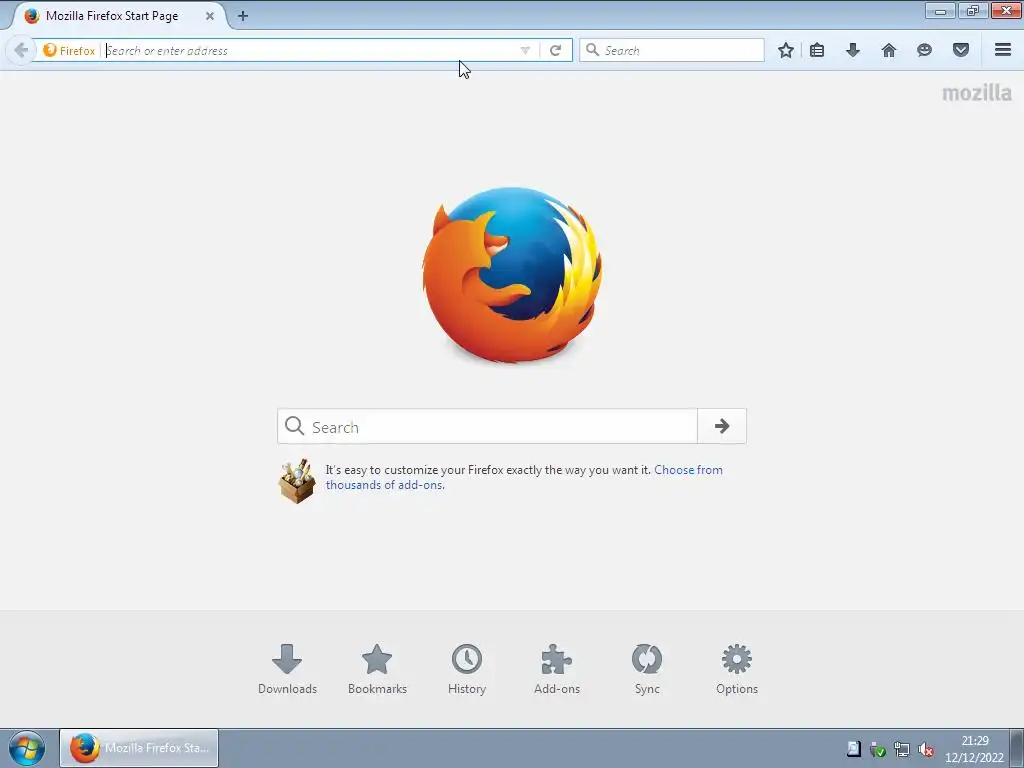Select the Mozilla Firefox Start Page tab

click(118, 16)
